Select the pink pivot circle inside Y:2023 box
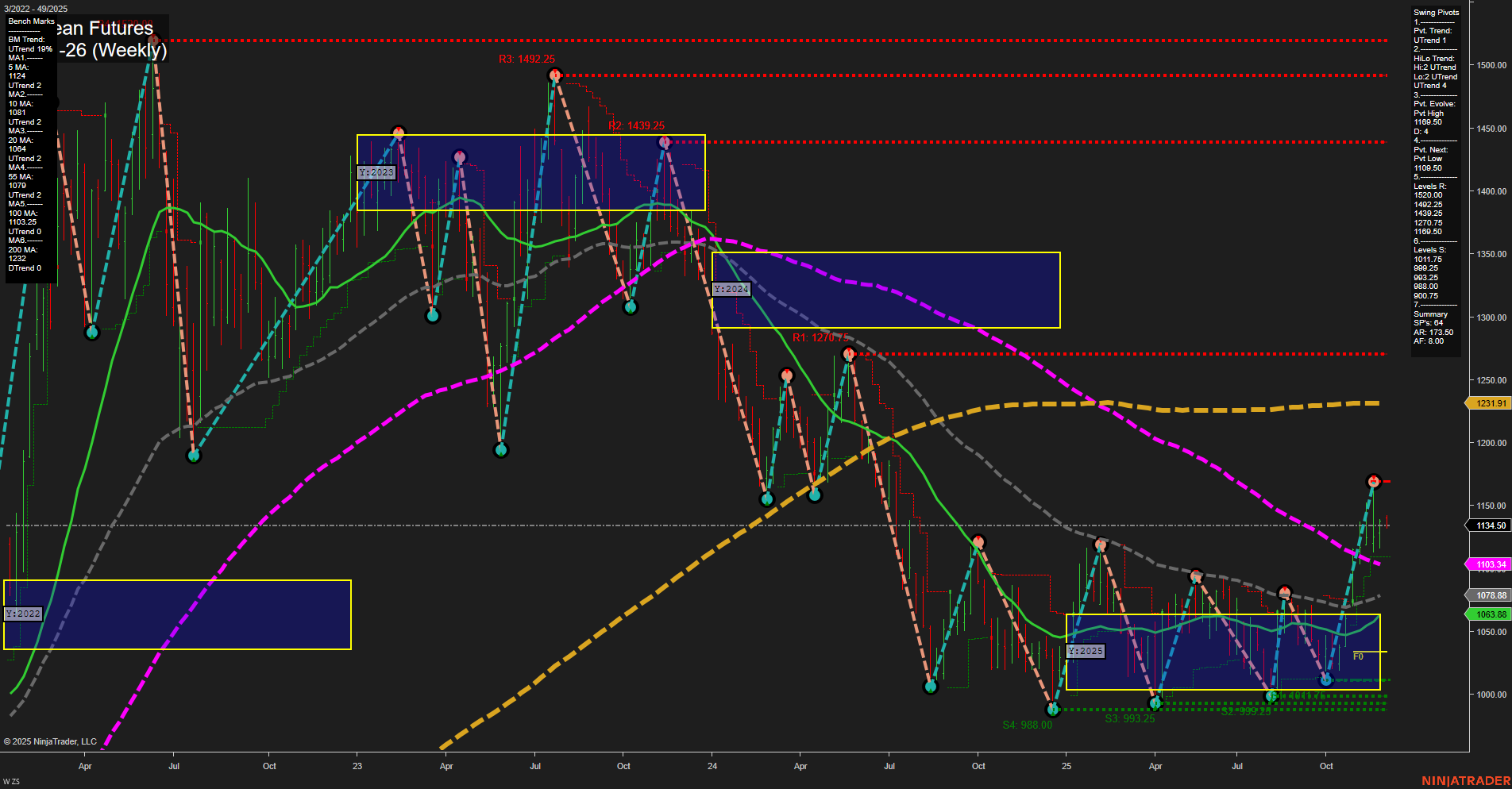The width and height of the screenshot is (1512, 789). point(459,156)
